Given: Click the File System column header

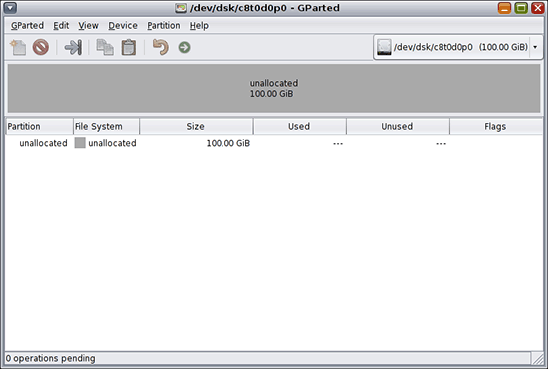Looking at the screenshot, I should click(106, 126).
